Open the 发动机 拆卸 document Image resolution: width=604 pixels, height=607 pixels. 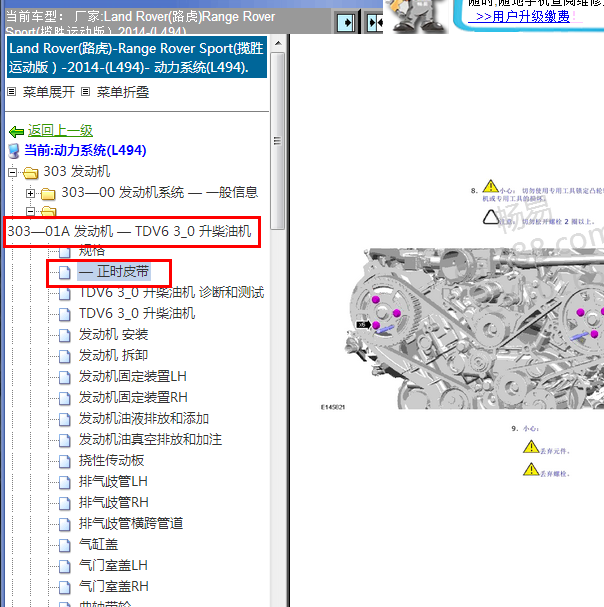click(113, 355)
